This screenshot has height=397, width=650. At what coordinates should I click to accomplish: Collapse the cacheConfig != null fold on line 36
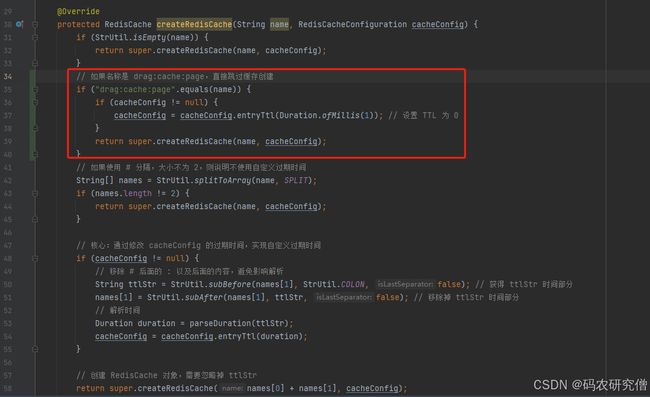pos(35,102)
